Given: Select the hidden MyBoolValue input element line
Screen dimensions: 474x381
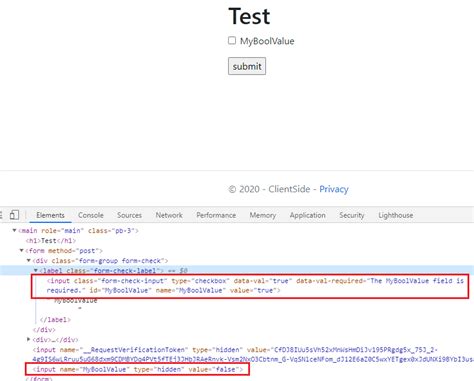Looking at the screenshot, I should click(x=138, y=369).
